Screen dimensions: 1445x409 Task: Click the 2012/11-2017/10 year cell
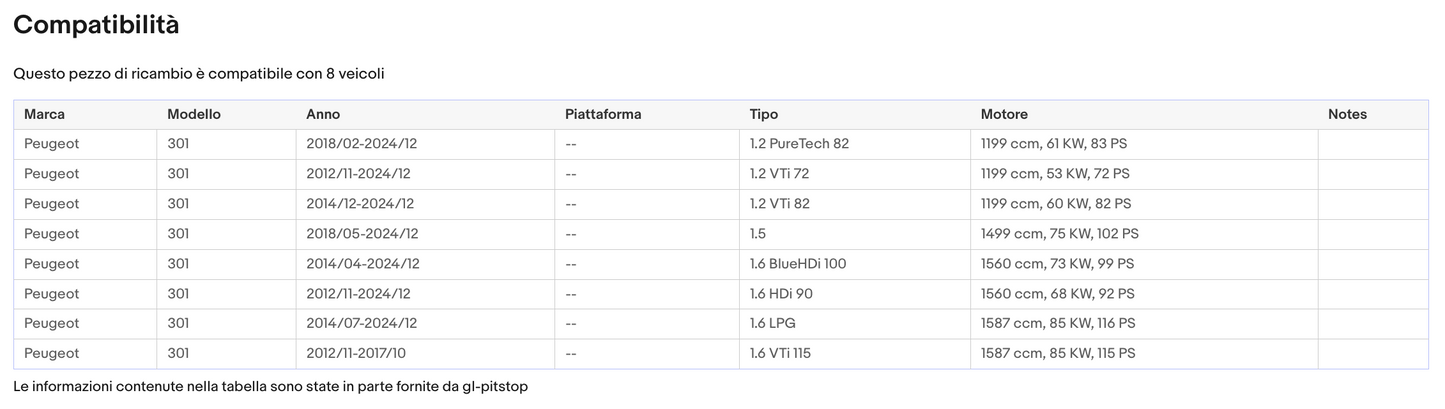(356, 354)
